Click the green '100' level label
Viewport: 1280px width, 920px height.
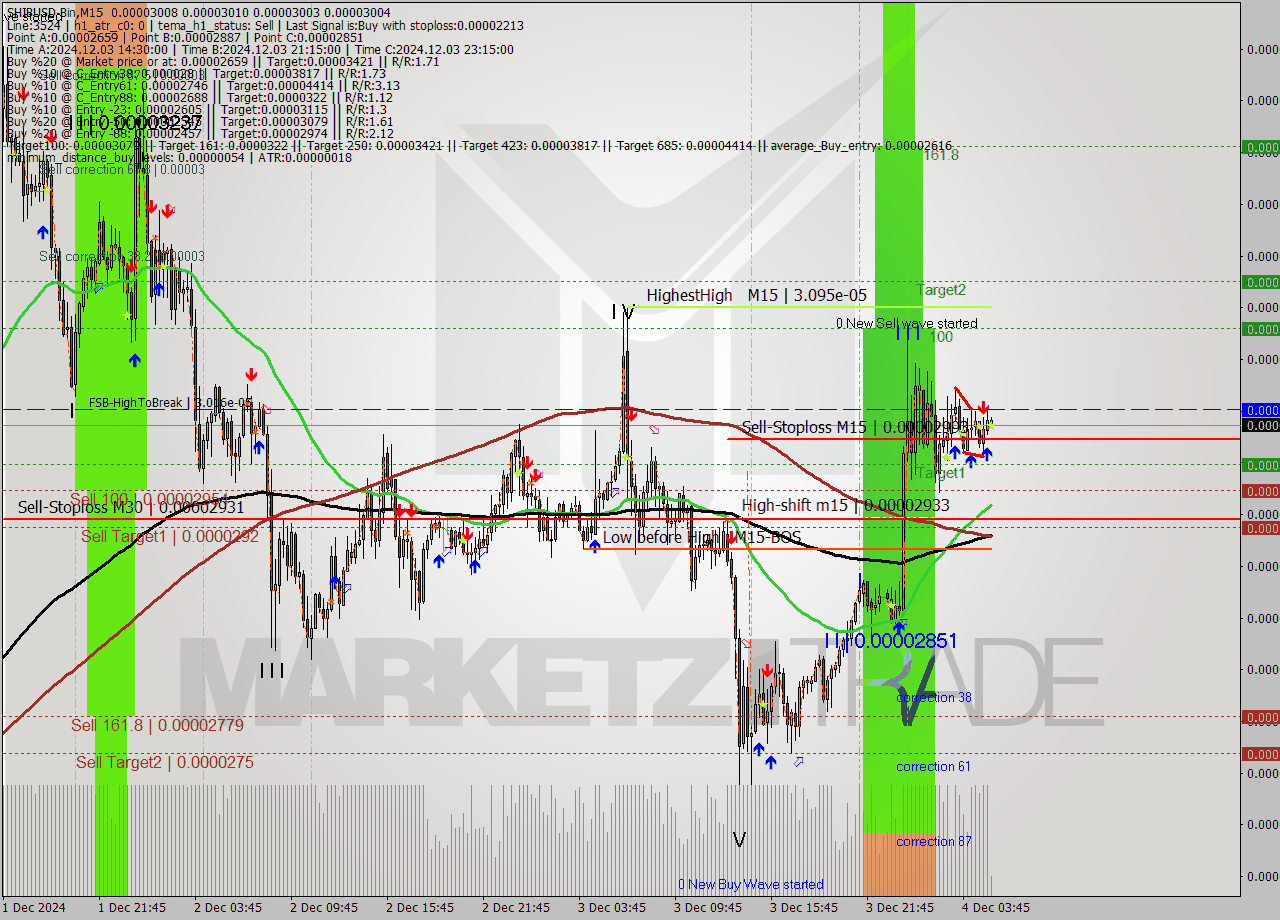[941, 337]
